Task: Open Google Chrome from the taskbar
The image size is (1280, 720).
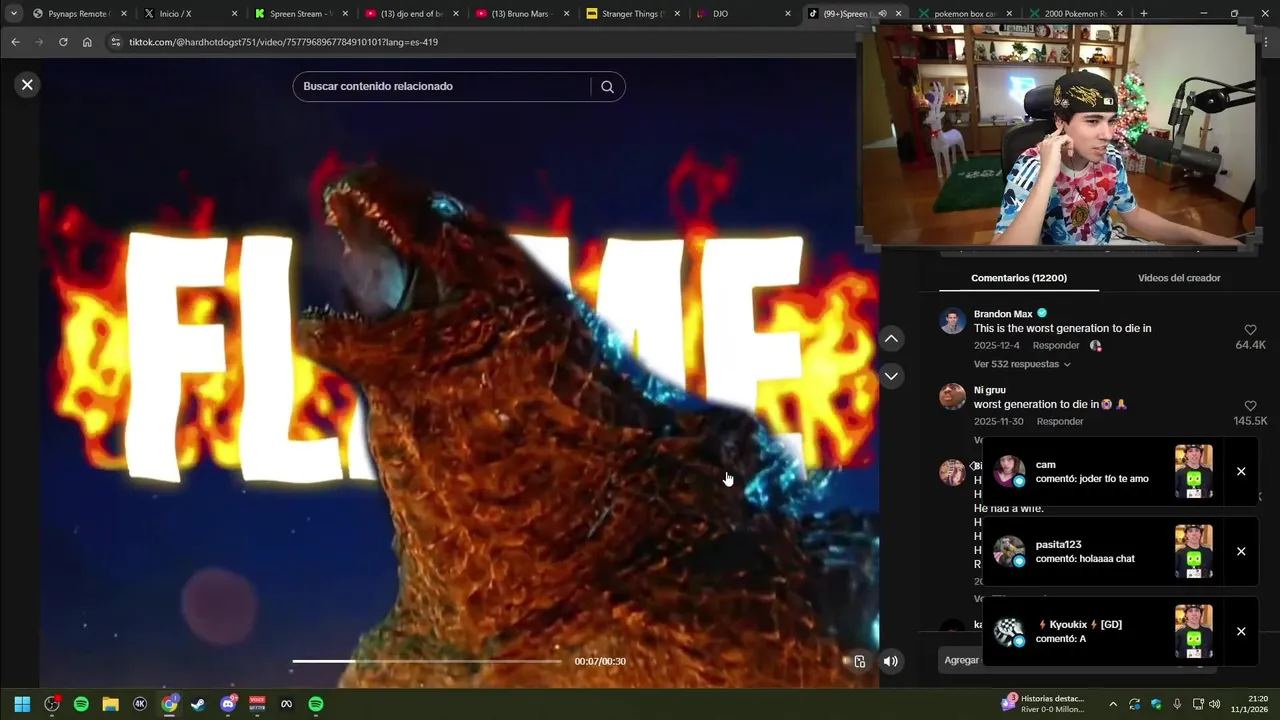Action: point(169,704)
